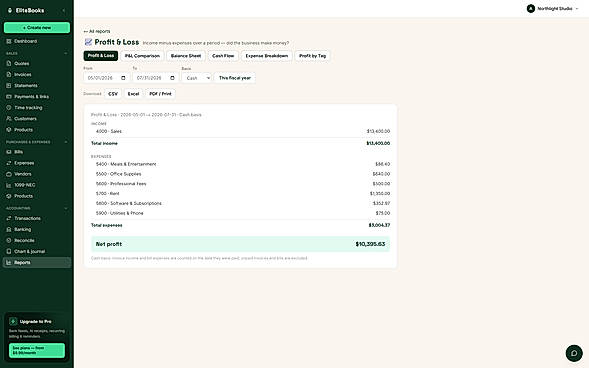The image size is (589, 368).
Task: Click the PDF / Print button
Action: click(x=160, y=94)
